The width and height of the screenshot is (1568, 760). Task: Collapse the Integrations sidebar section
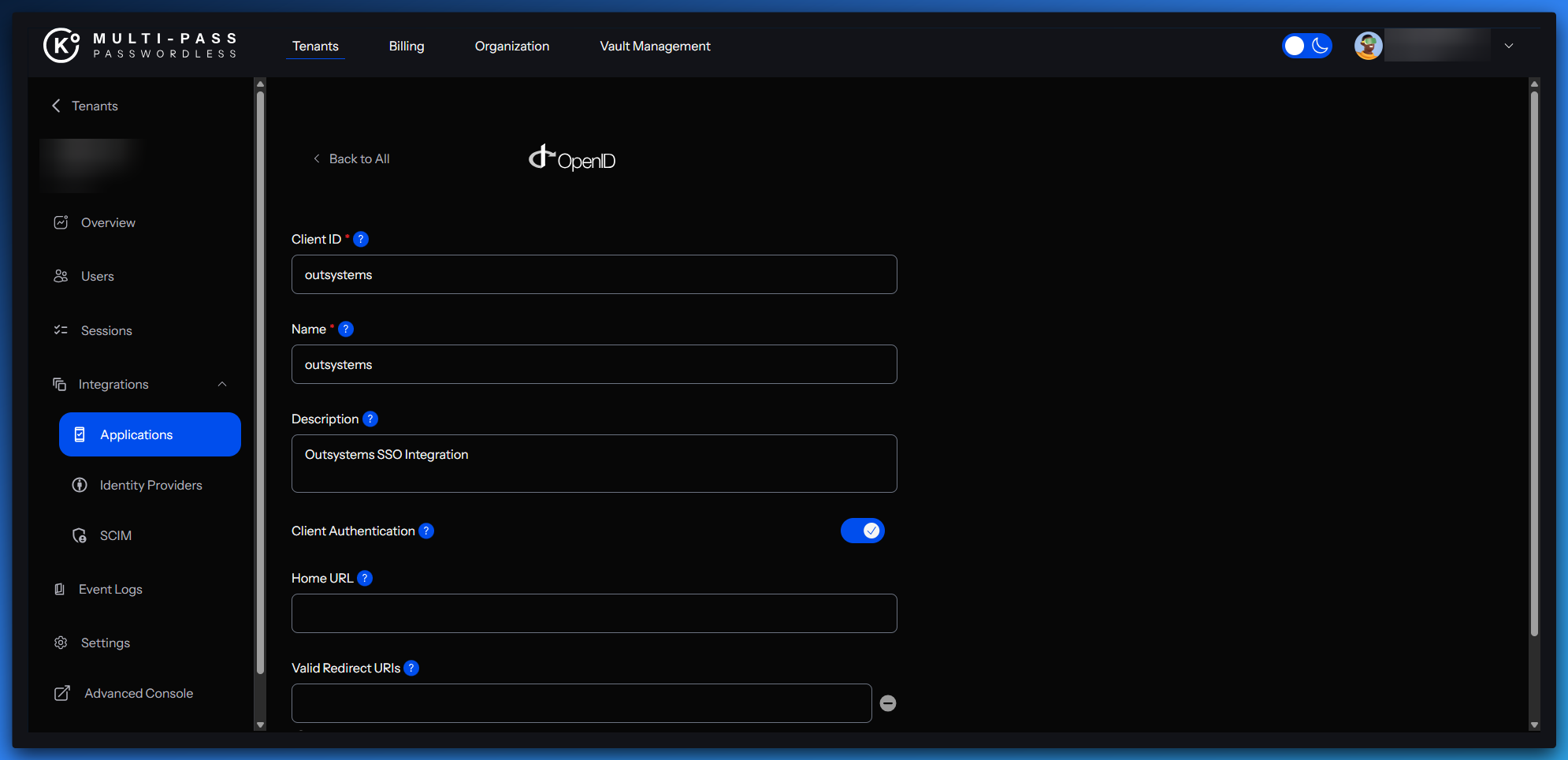click(x=222, y=384)
